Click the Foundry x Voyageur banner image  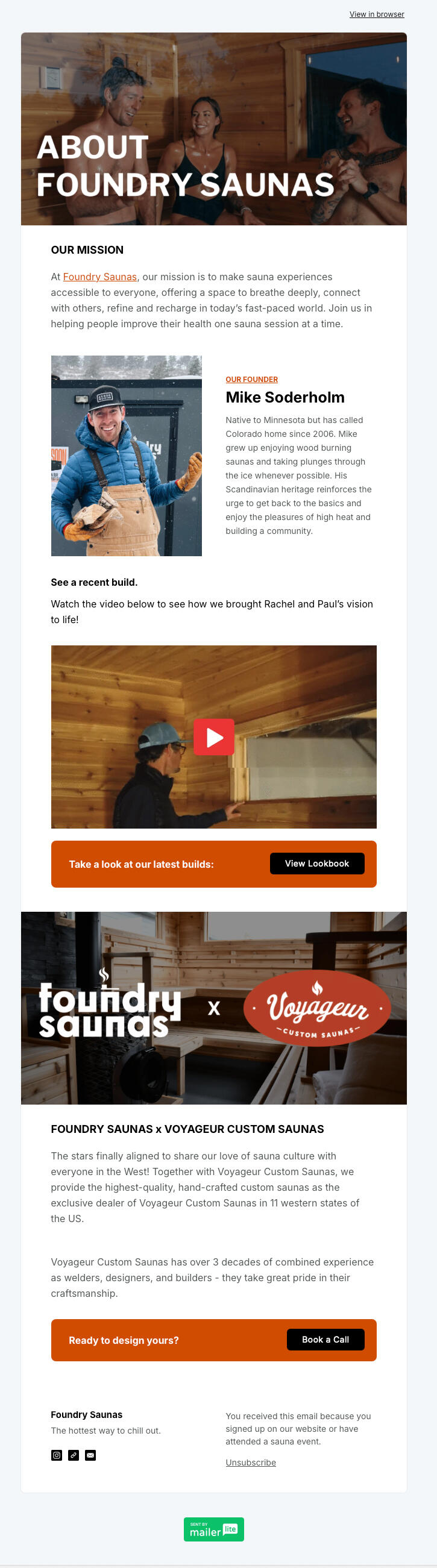click(213, 1008)
